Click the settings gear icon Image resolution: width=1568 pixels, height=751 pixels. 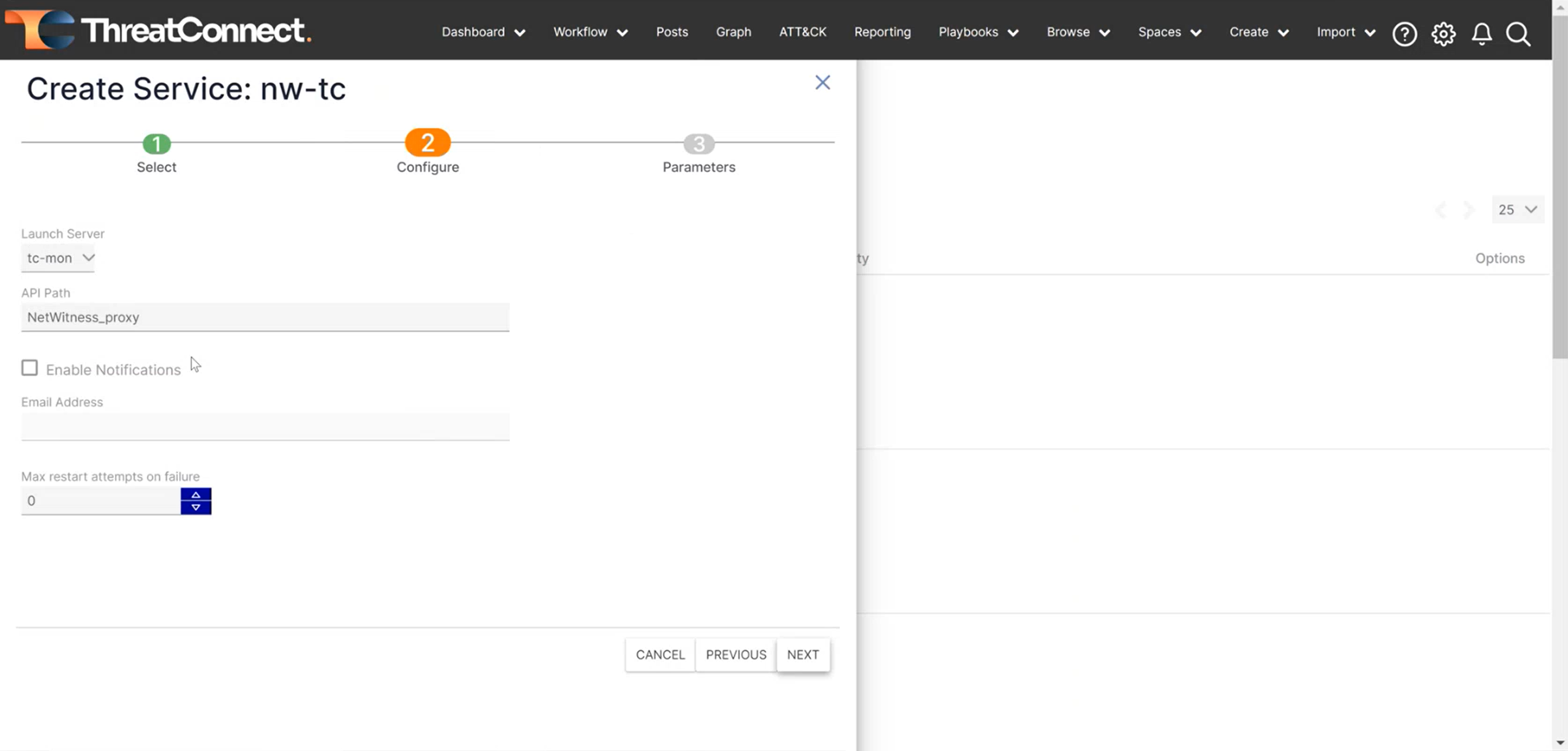[x=1443, y=33]
